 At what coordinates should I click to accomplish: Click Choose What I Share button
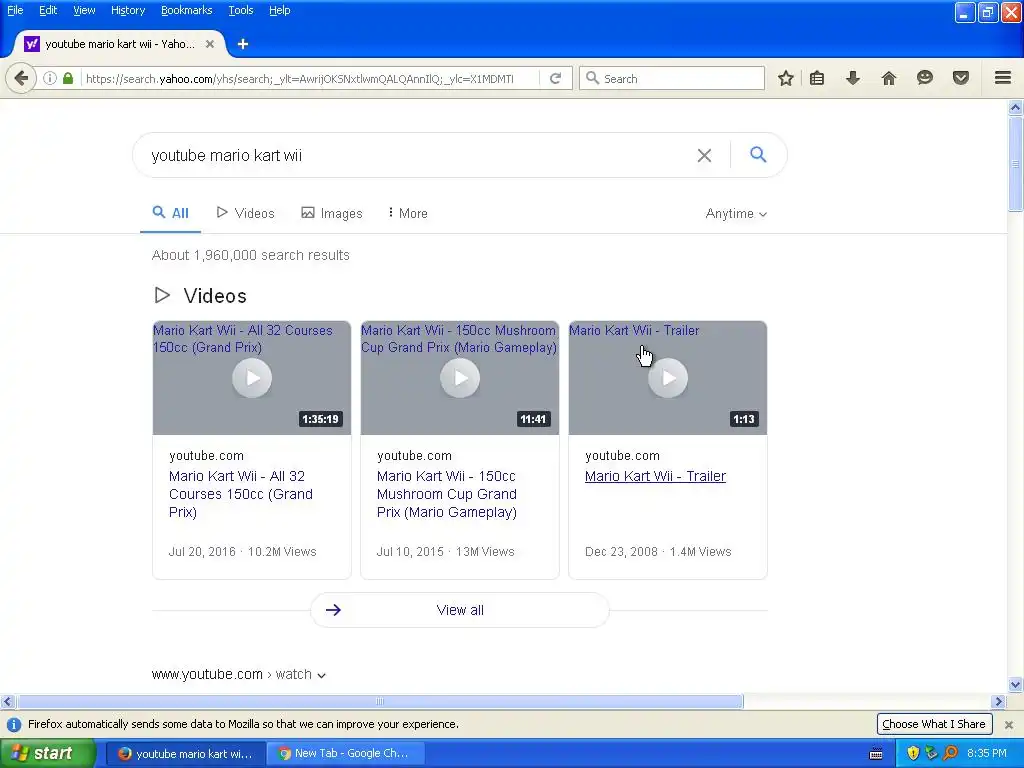pyautogui.click(x=934, y=724)
